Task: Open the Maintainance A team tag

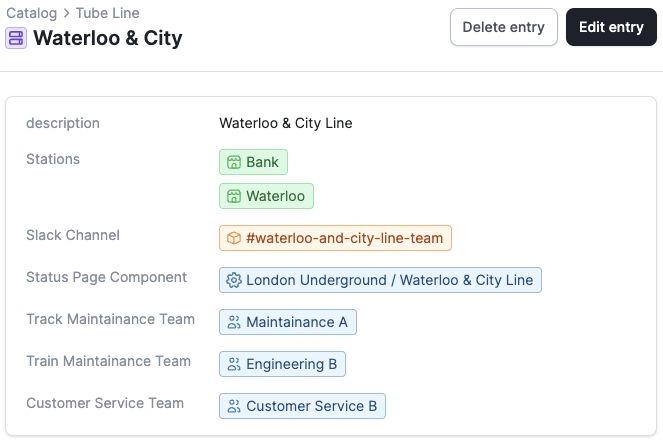Action: 296,322
